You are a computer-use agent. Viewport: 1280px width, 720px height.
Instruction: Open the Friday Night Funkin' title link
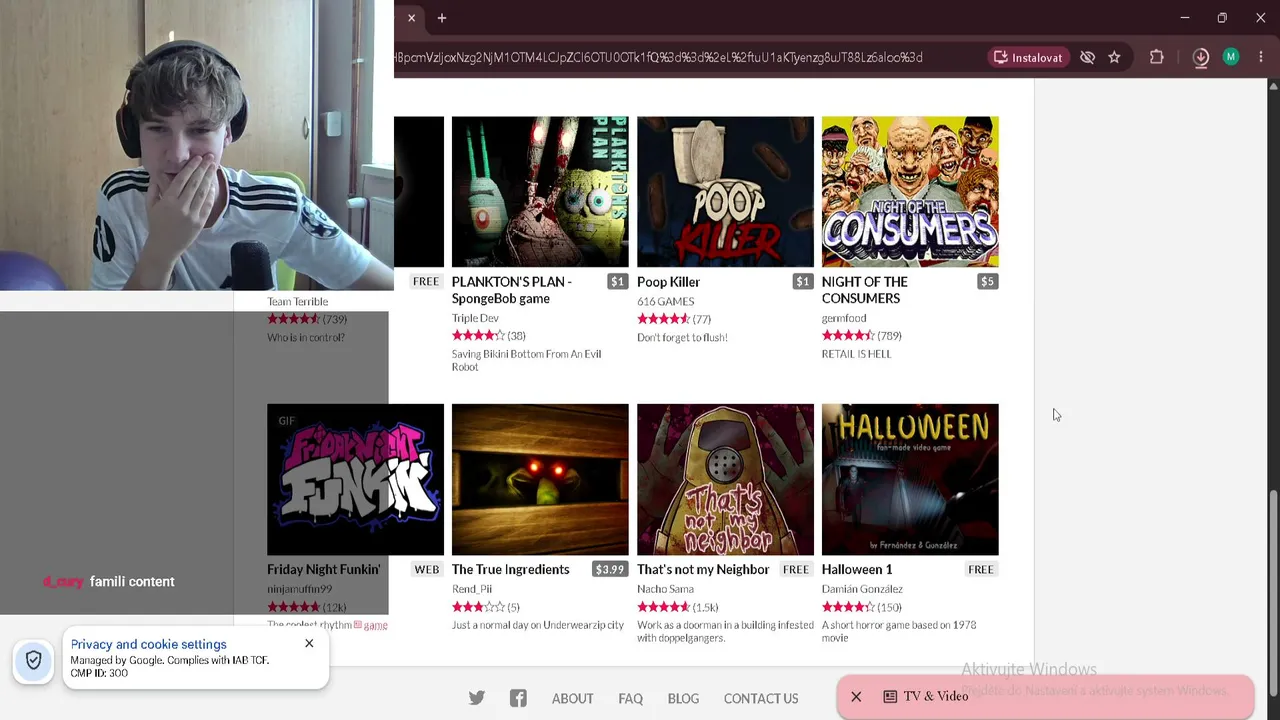click(x=323, y=569)
